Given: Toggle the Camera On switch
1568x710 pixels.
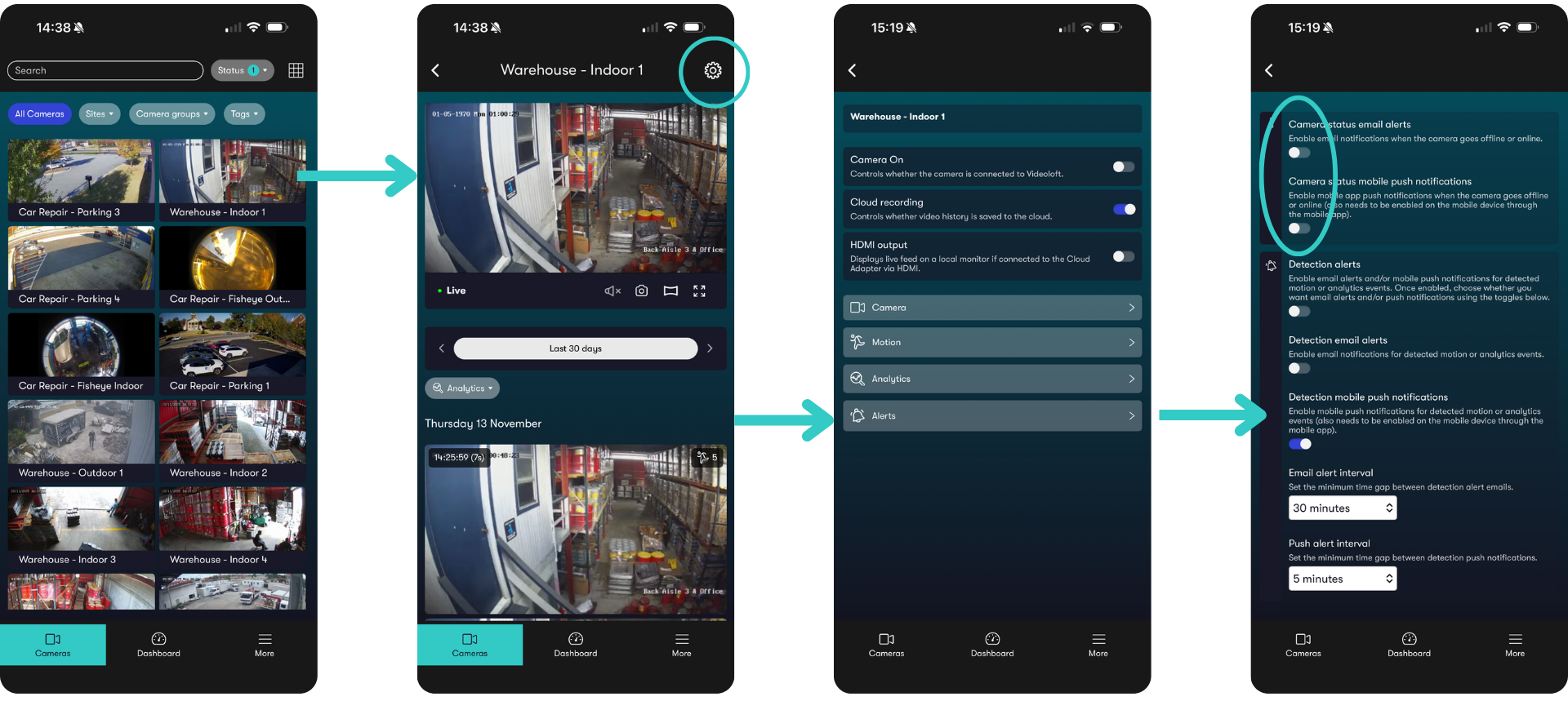Looking at the screenshot, I should (1124, 166).
